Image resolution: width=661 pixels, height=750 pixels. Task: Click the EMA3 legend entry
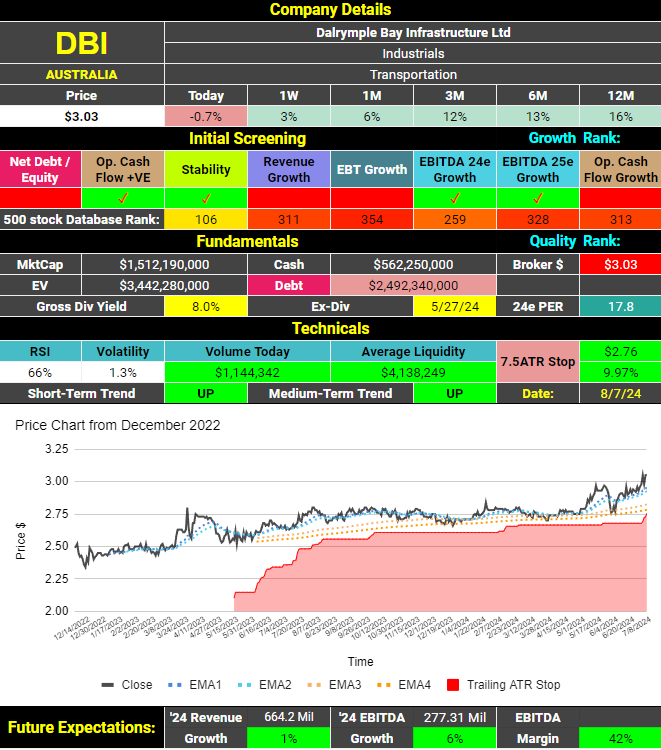[x=335, y=685]
